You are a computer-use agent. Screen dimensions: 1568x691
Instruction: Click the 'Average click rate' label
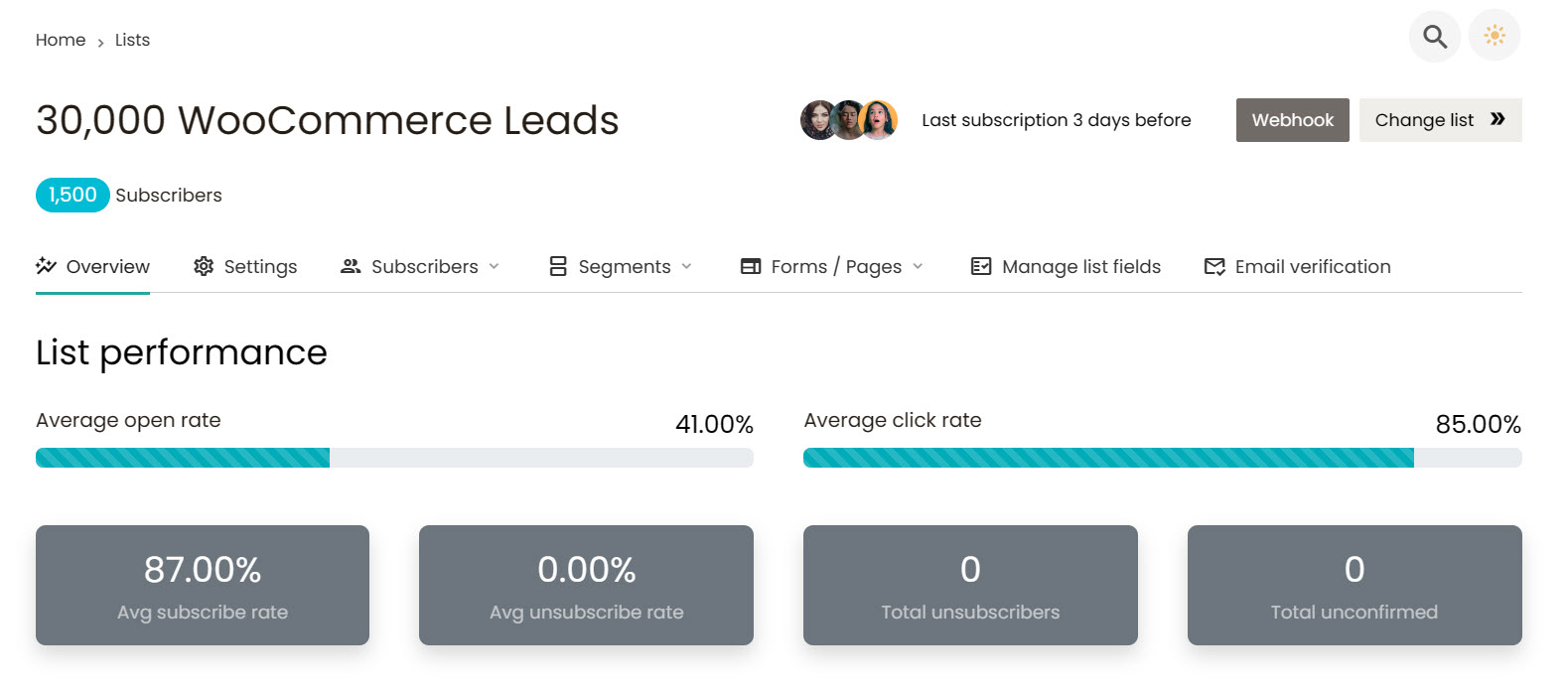pos(893,420)
